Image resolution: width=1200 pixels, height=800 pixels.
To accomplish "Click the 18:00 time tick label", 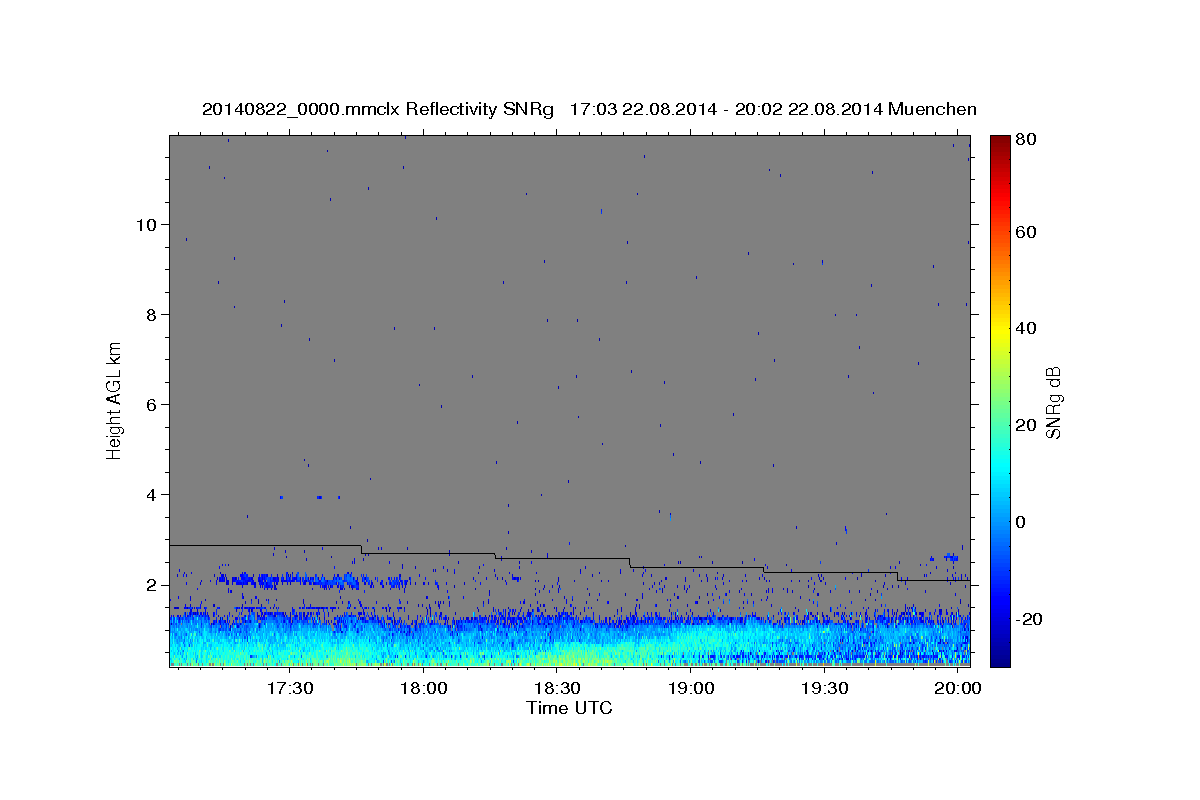I will [x=424, y=690].
